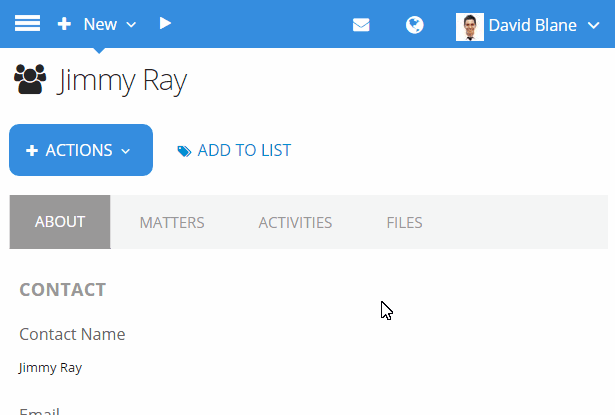Click the David Blane user name
Image resolution: width=615 pixels, height=415 pixels.
tap(533, 25)
